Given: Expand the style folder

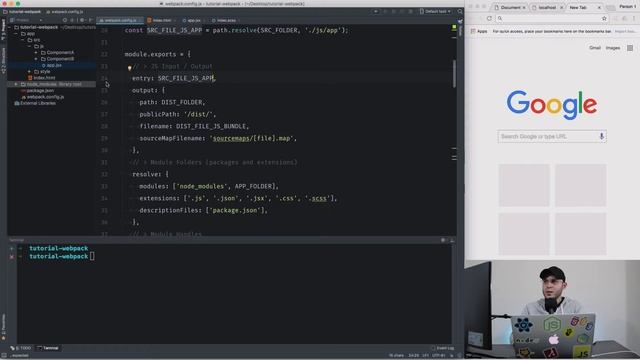Looking at the screenshot, I should click(29, 71).
